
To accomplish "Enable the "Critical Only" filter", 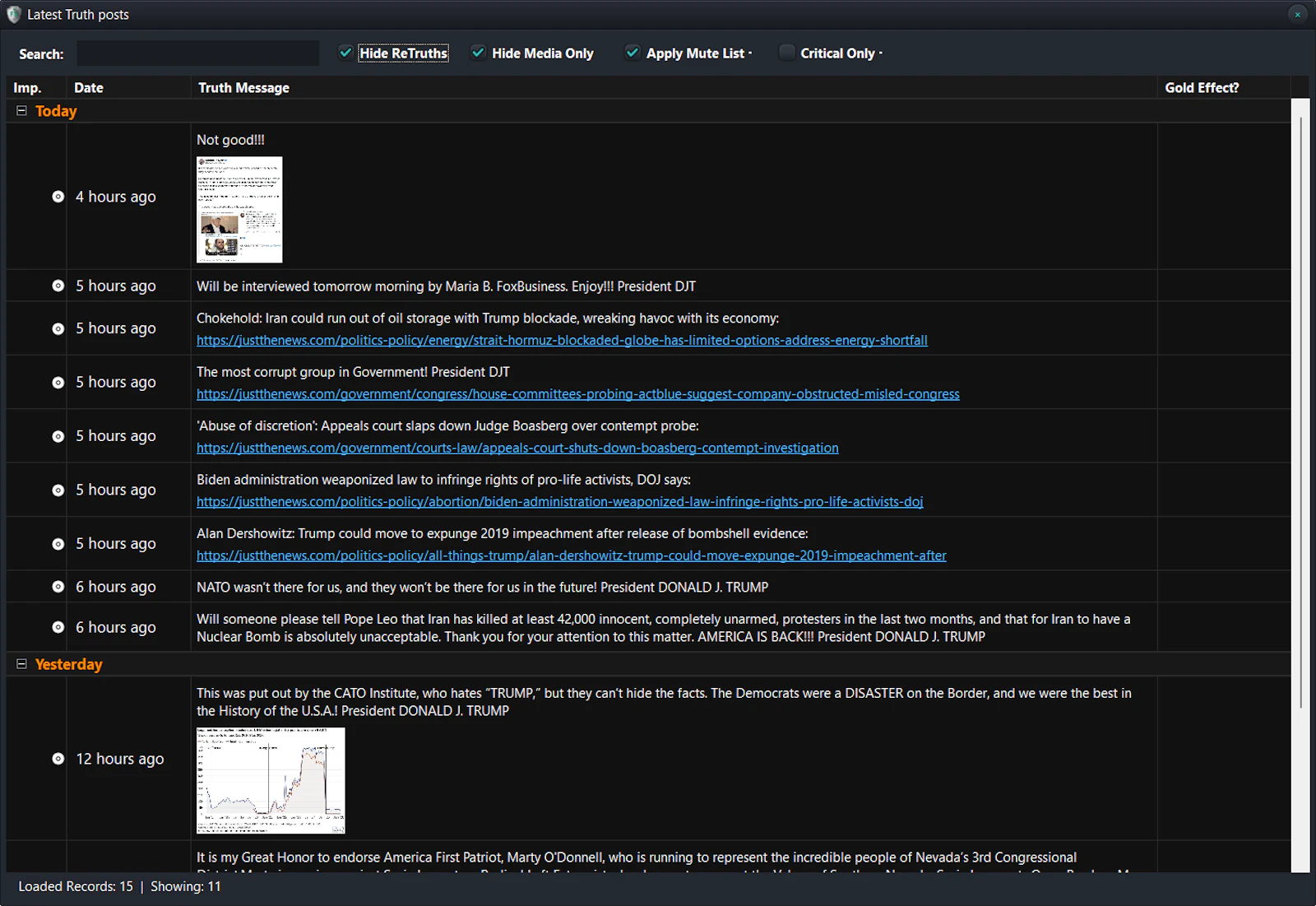I will pyautogui.click(x=786, y=52).
